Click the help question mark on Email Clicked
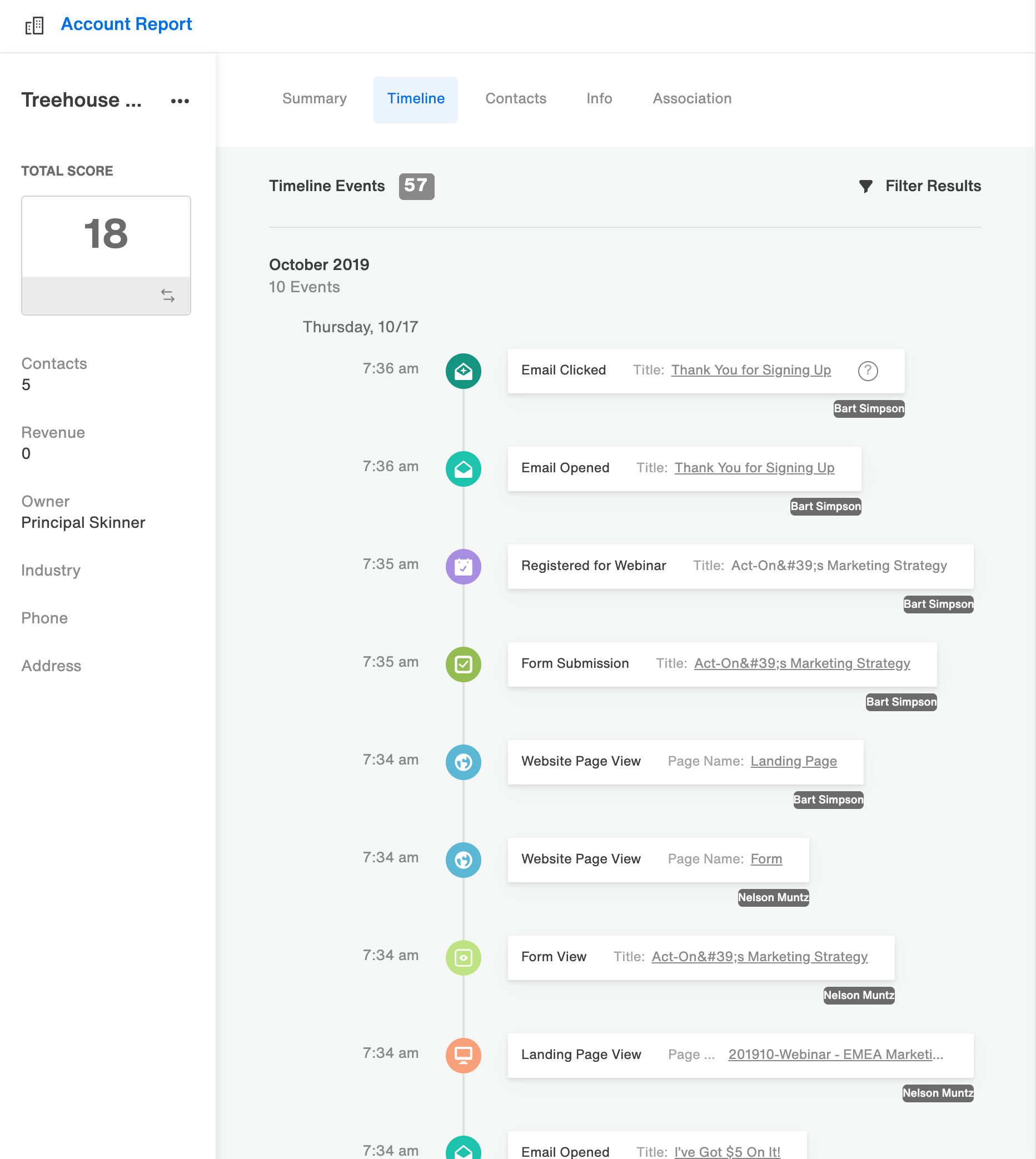The height and width of the screenshot is (1159, 1036). click(x=868, y=371)
